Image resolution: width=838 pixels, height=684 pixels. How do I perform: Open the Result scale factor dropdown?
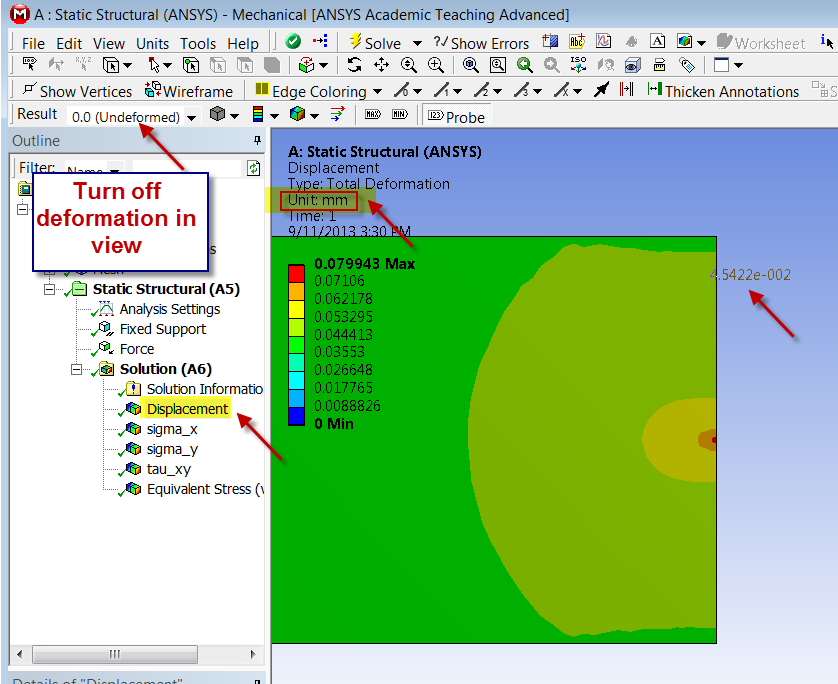[x=191, y=117]
